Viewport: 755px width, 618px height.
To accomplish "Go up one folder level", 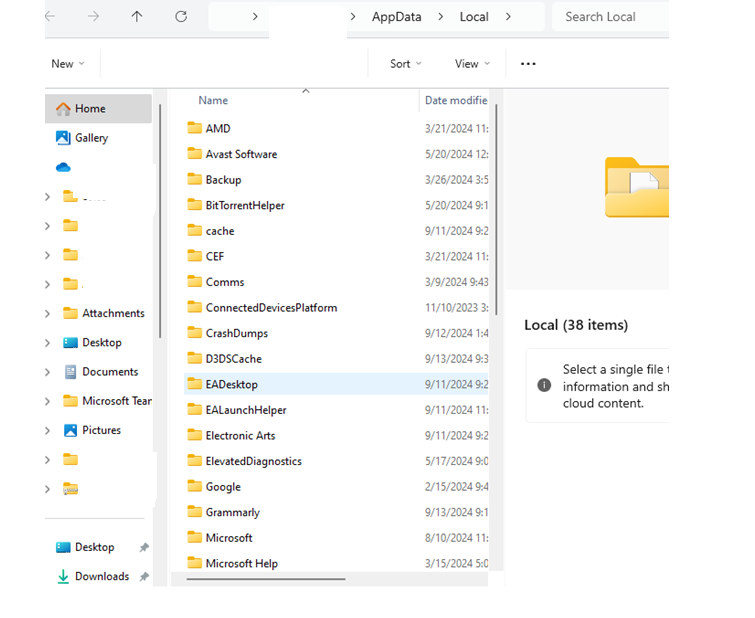I will coord(137,17).
